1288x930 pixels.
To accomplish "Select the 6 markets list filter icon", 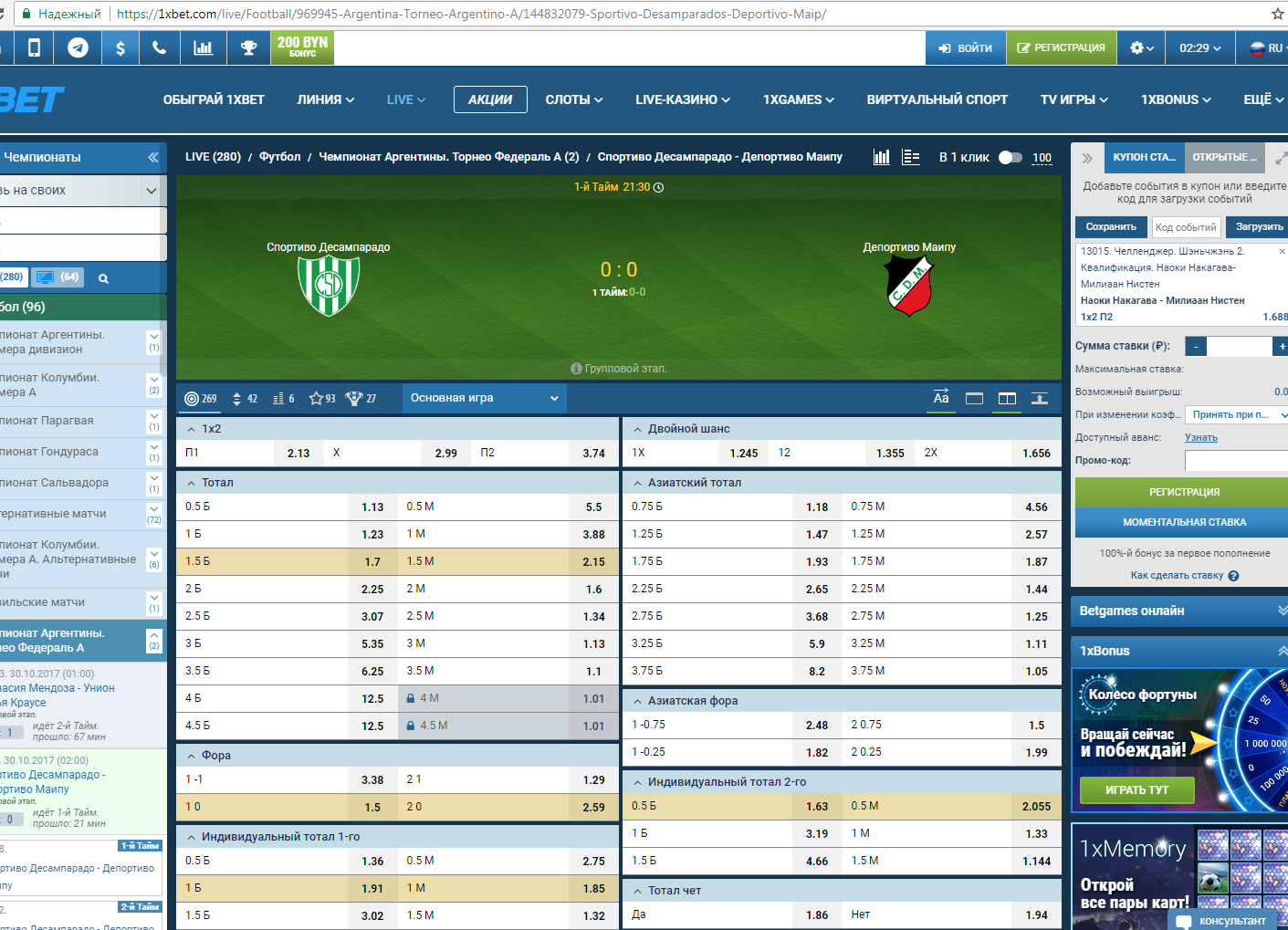I will [284, 399].
